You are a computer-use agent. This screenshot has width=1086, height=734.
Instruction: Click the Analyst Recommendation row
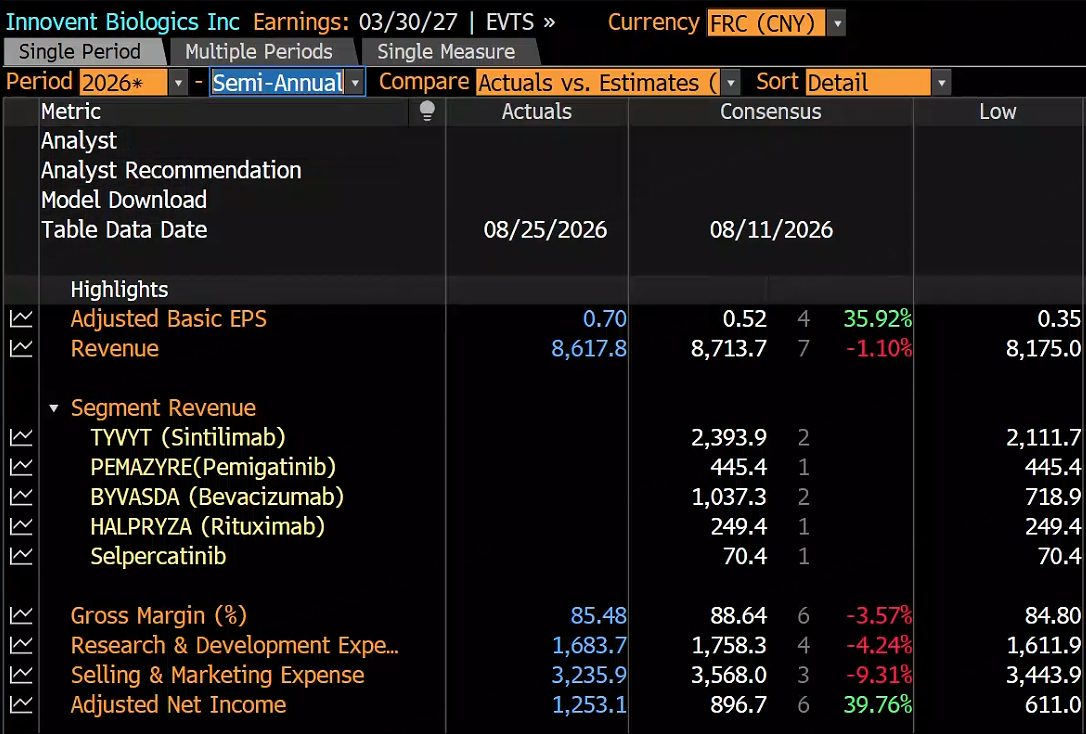(x=171, y=170)
